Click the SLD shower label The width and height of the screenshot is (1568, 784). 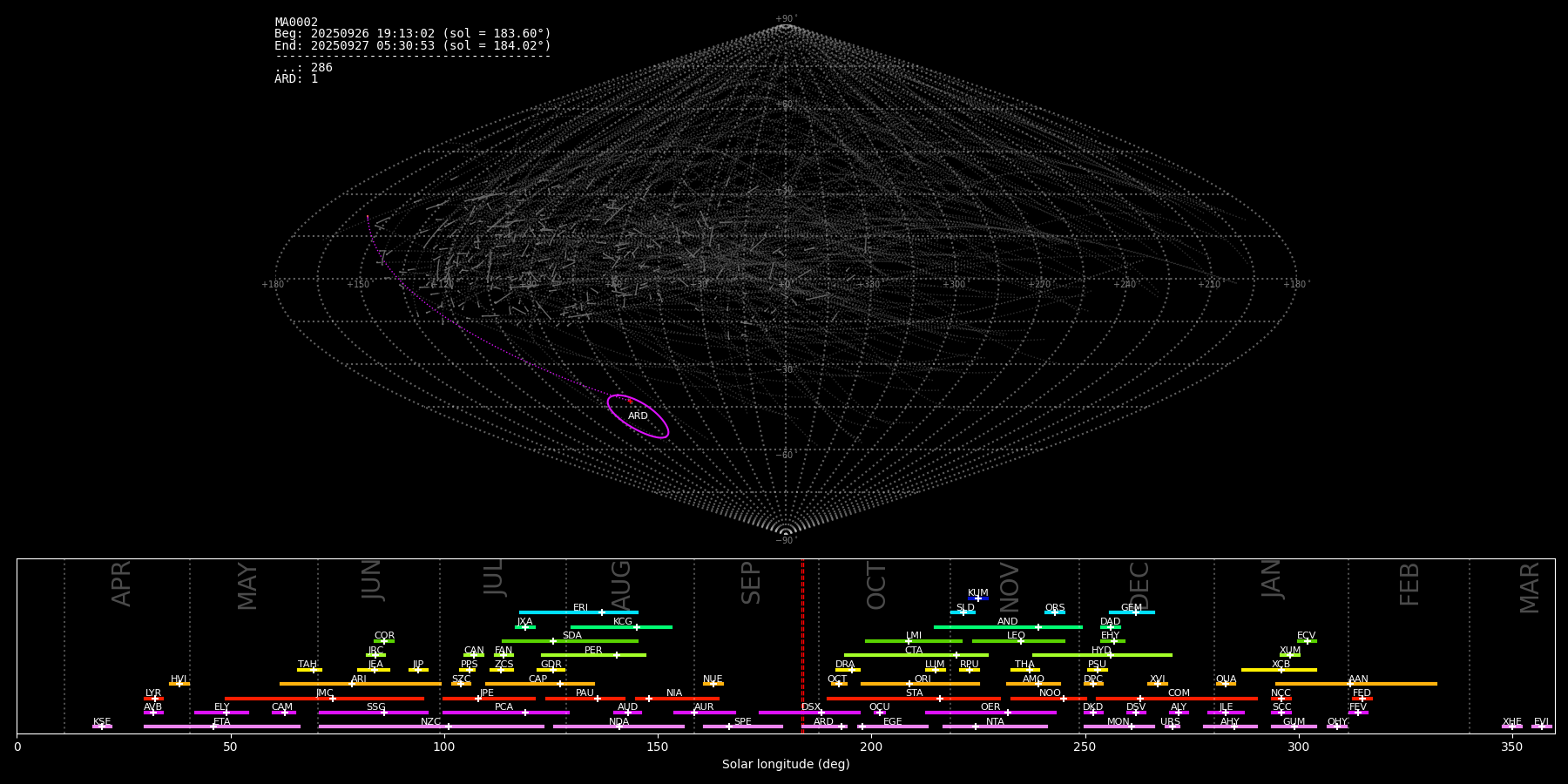(x=965, y=608)
